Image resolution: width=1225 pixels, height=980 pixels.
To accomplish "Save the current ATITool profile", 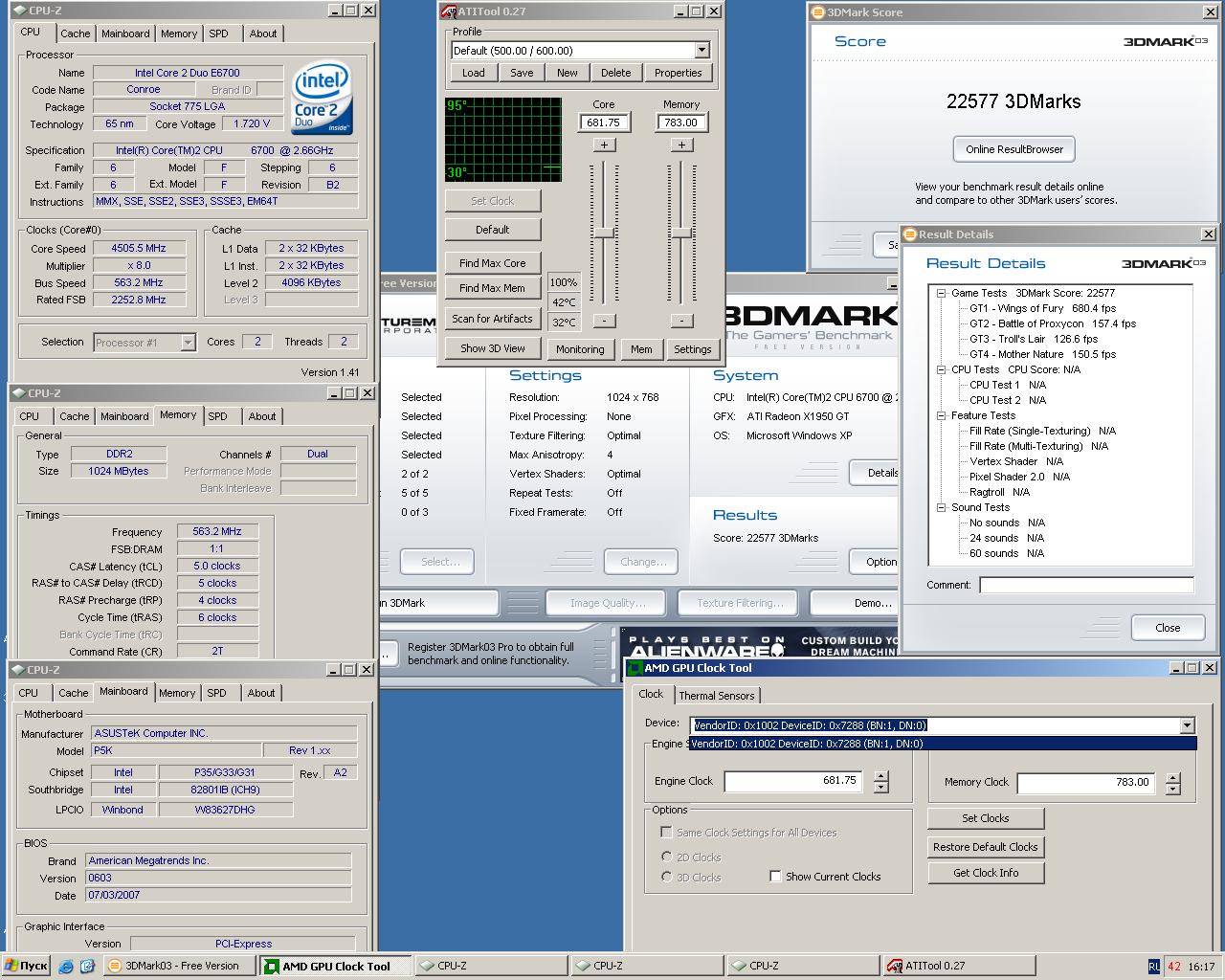I will 522,73.
